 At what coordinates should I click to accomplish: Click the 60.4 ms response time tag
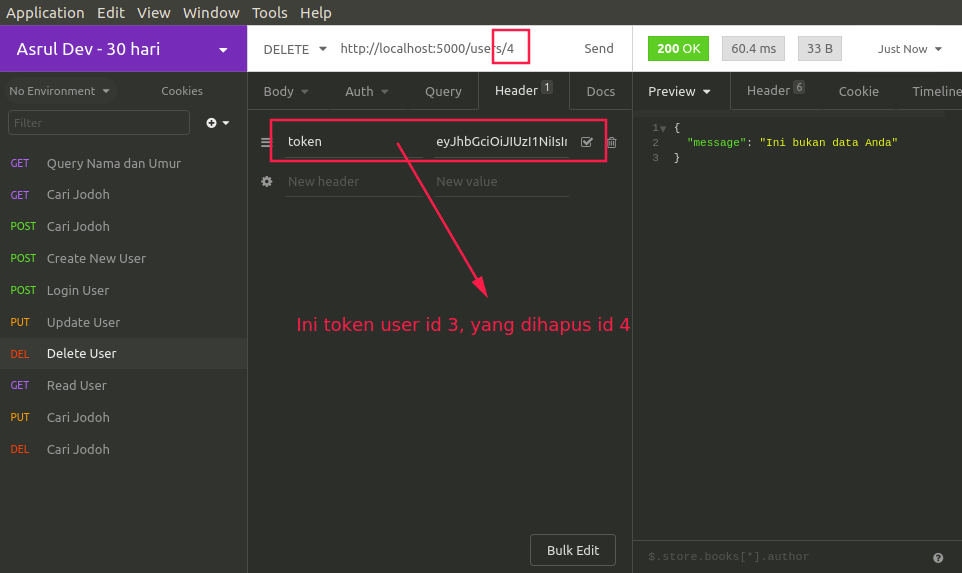(x=753, y=48)
